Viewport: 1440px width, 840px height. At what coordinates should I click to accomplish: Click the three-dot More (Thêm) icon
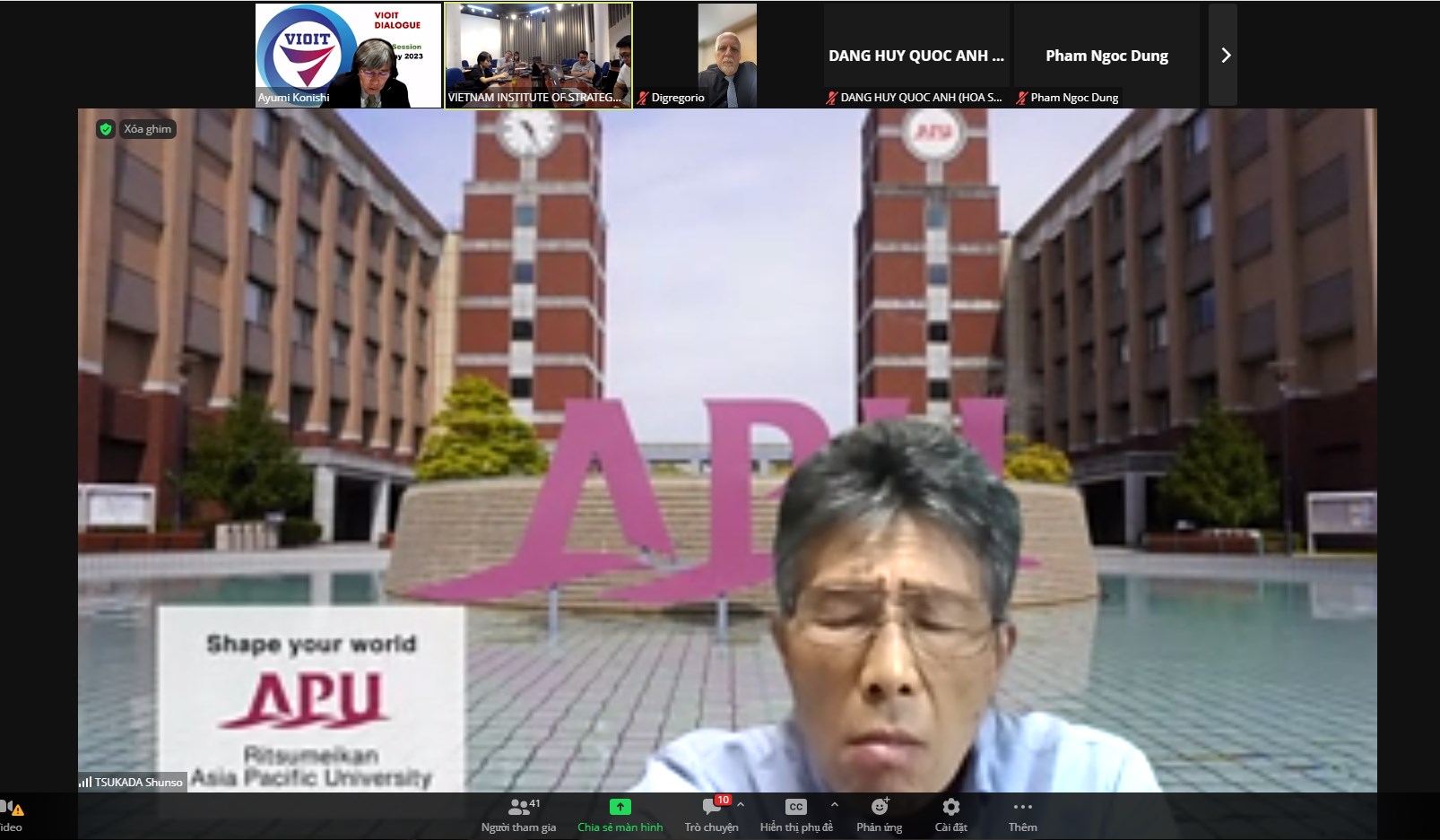(x=1022, y=807)
